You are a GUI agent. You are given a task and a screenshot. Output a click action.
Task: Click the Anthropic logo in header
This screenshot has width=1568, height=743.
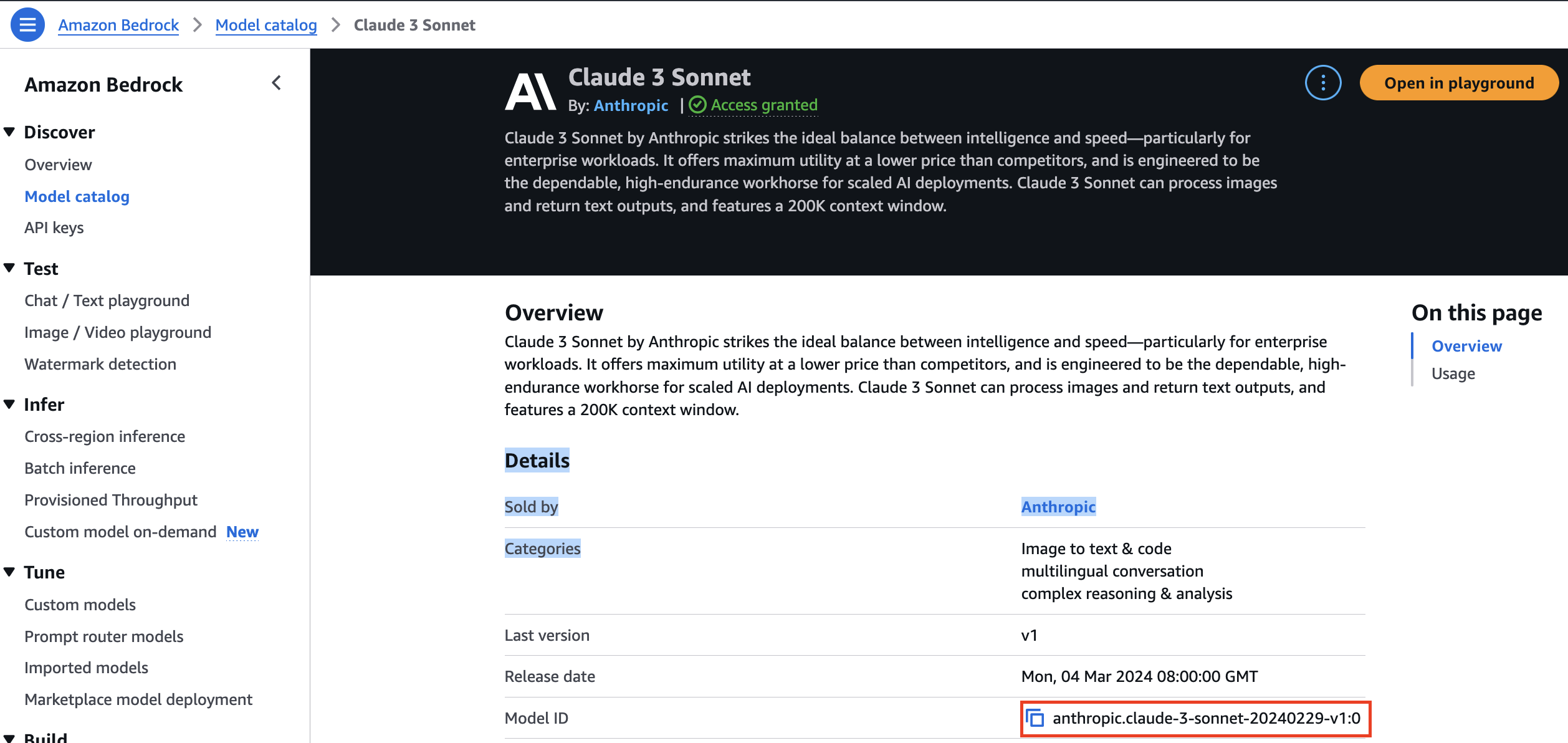pyautogui.click(x=530, y=92)
